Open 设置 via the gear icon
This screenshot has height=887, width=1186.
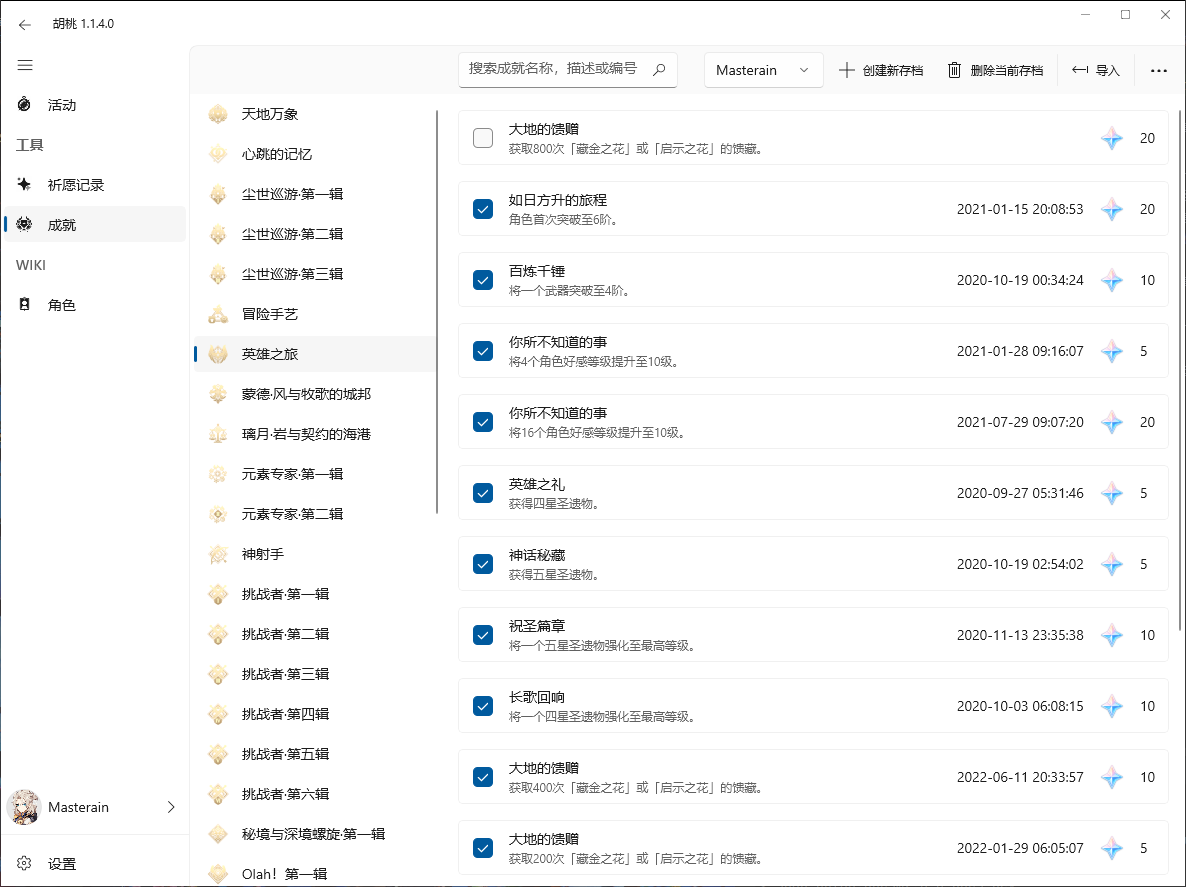pyautogui.click(x=25, y=863)
